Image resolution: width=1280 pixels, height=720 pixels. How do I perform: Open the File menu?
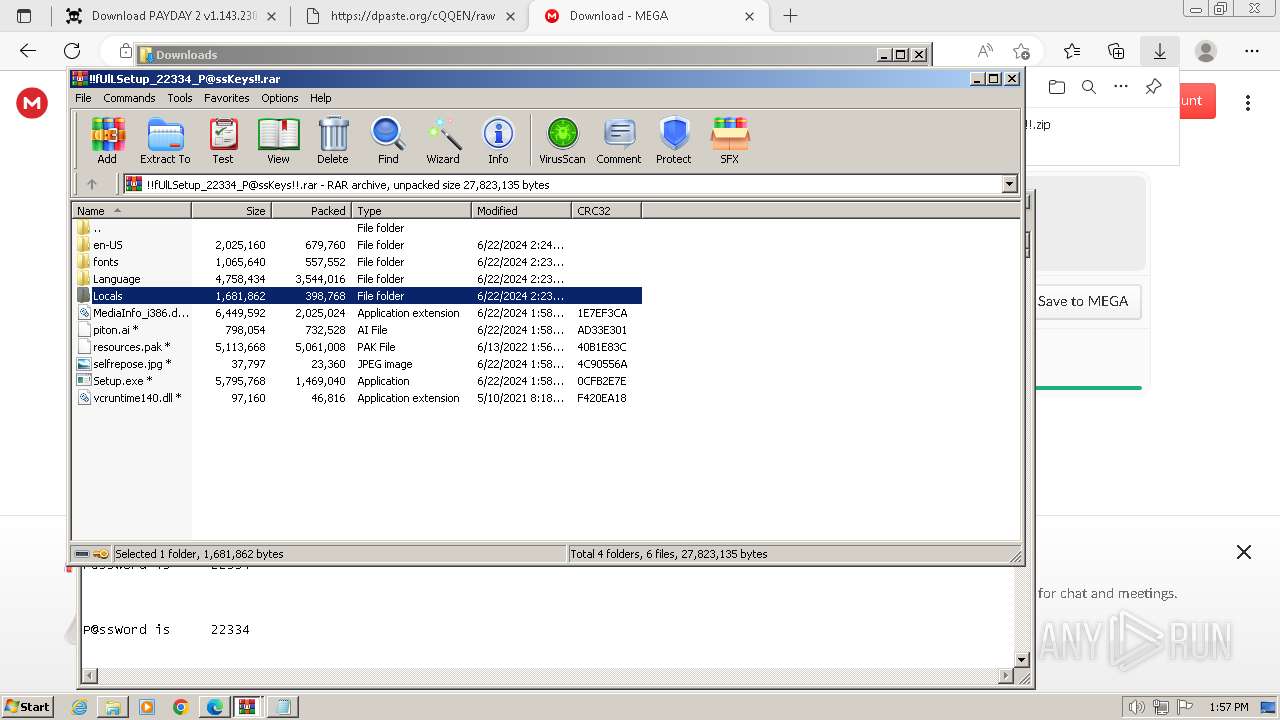83,98
